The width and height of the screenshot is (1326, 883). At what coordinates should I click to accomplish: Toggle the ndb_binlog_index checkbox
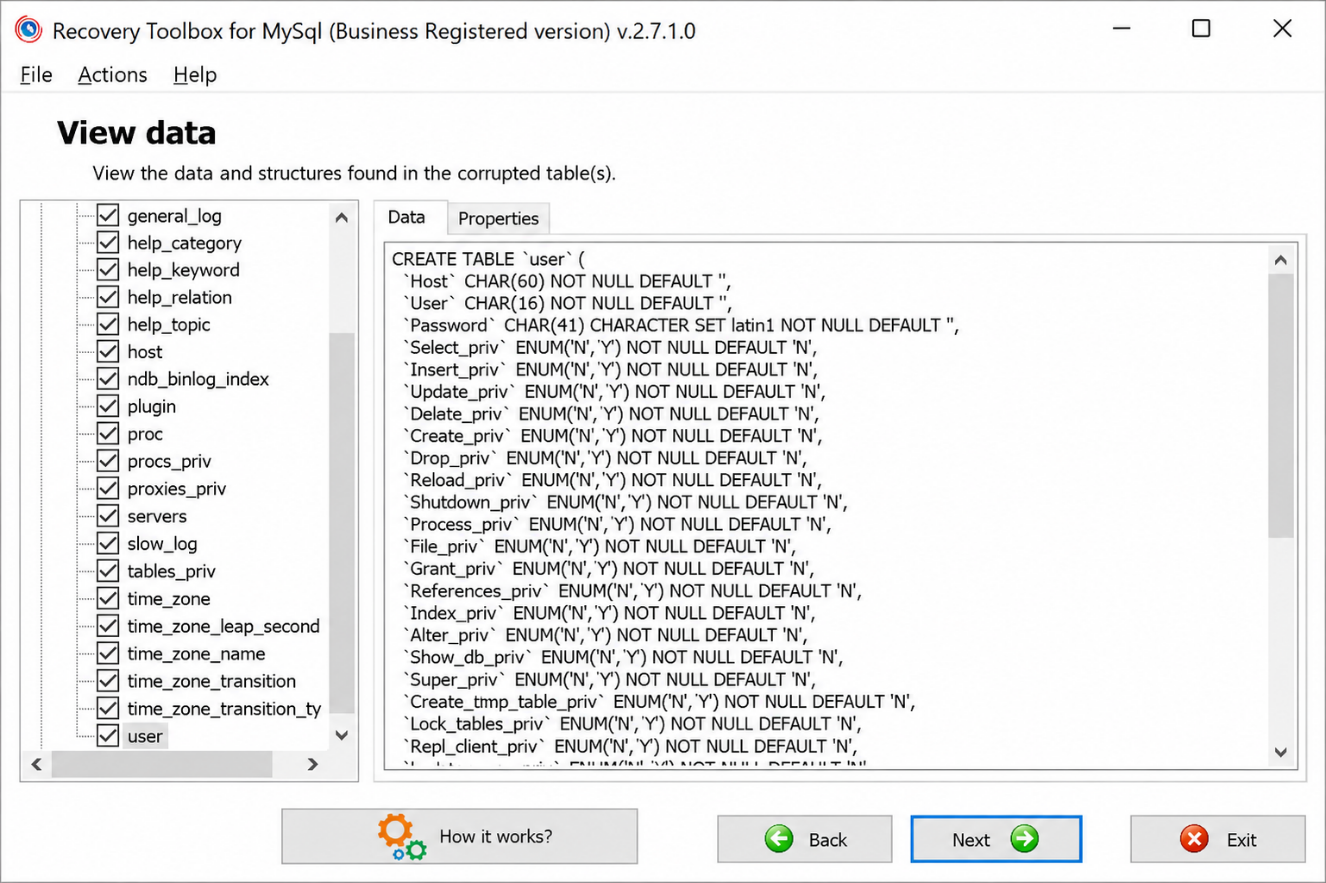click(x=108, y=379)
